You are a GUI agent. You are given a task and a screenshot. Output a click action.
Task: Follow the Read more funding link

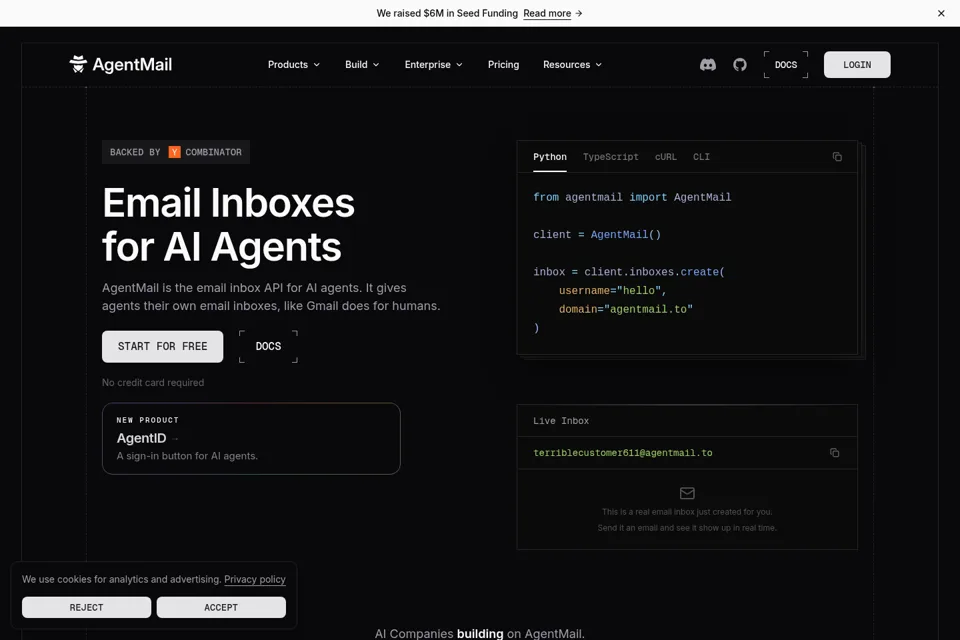pyautogui.click(x=552, y=13)
